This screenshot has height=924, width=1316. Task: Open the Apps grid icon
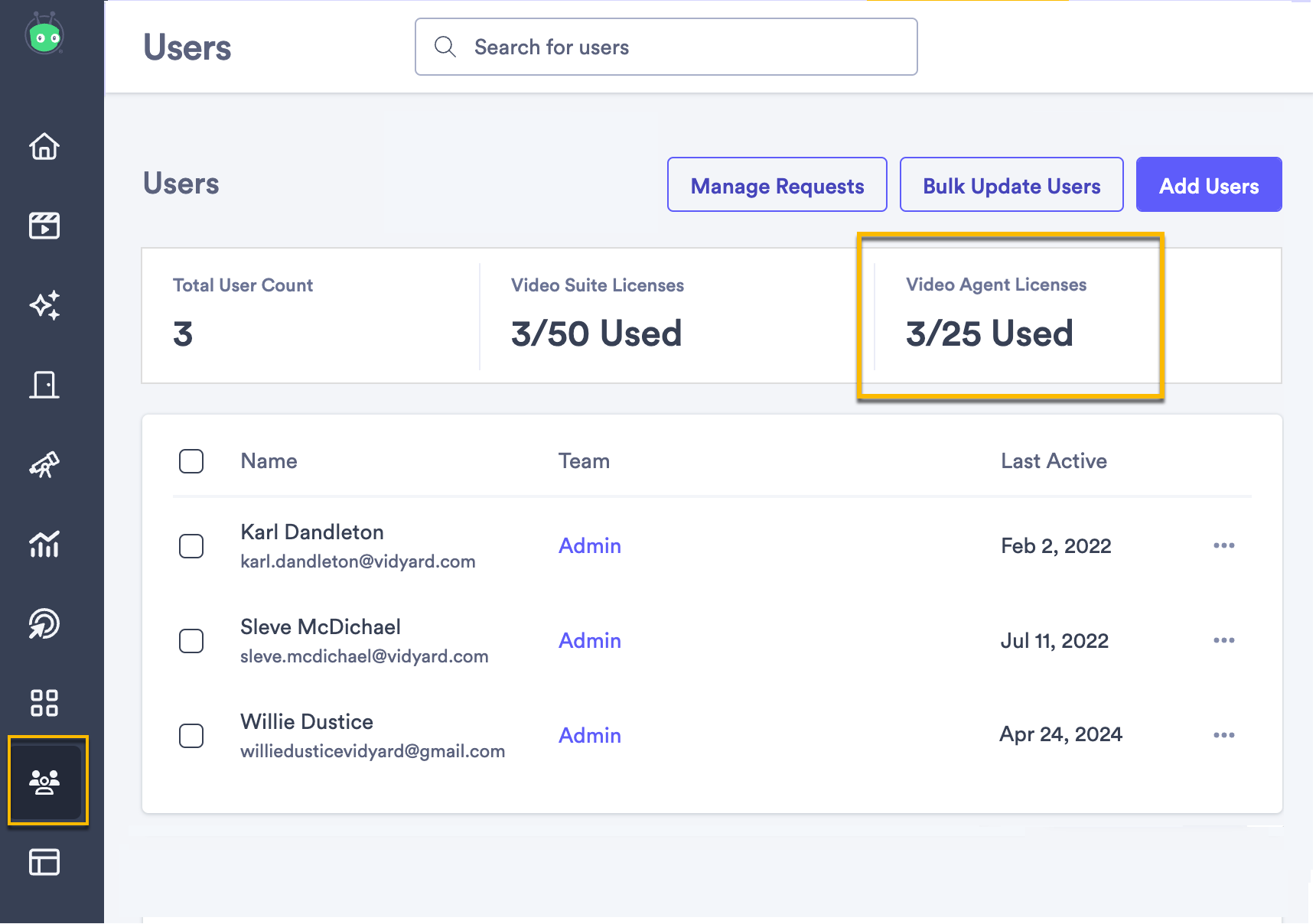pos(44,703)
